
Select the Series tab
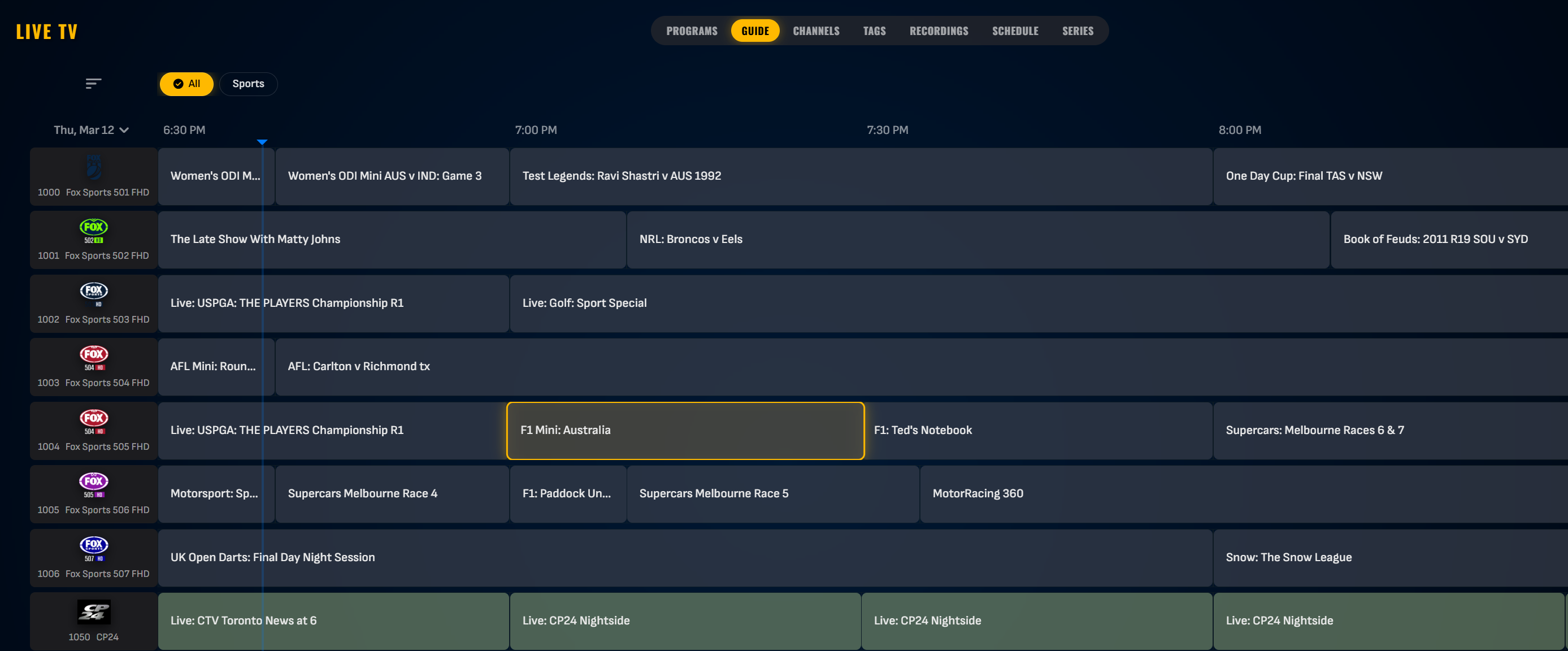tap(1077, 31)
